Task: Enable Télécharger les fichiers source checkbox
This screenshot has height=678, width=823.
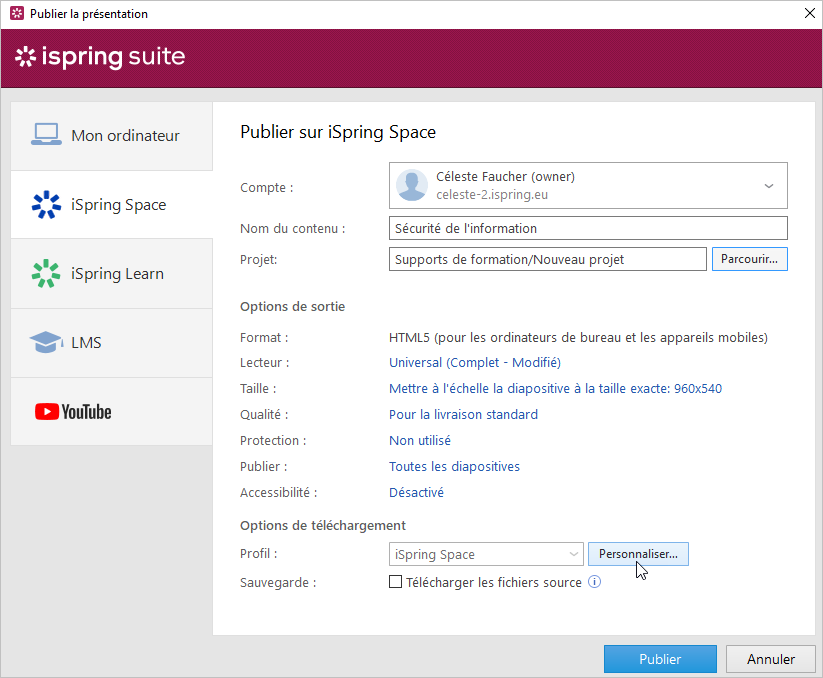Action: (x=395, y=582)
